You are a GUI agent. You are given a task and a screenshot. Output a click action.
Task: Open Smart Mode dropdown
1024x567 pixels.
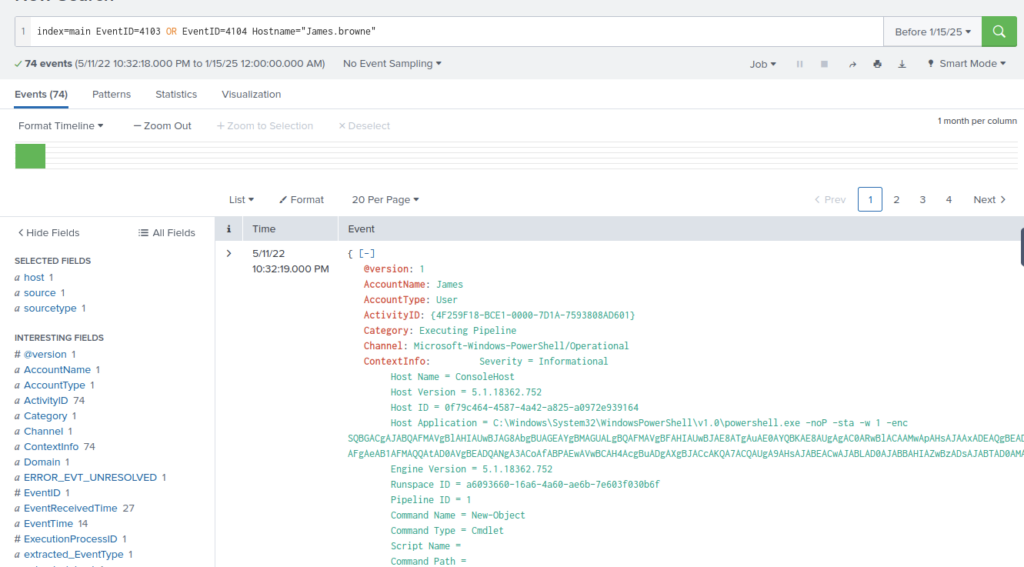point(967,63)
